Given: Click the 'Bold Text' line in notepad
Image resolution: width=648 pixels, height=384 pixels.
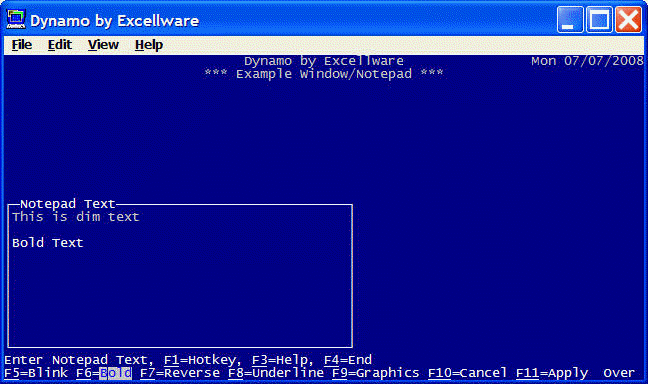Looking at the screenshot, I should 48,243.
